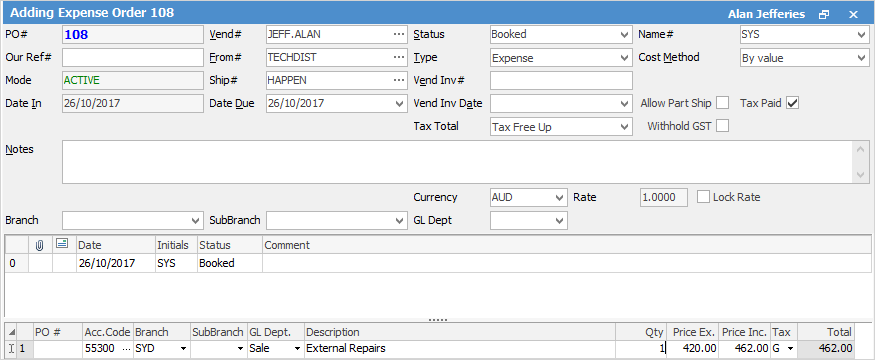Click the grid corner selector triangle icon
Screen dimensions: 875x360
[12, 333]
